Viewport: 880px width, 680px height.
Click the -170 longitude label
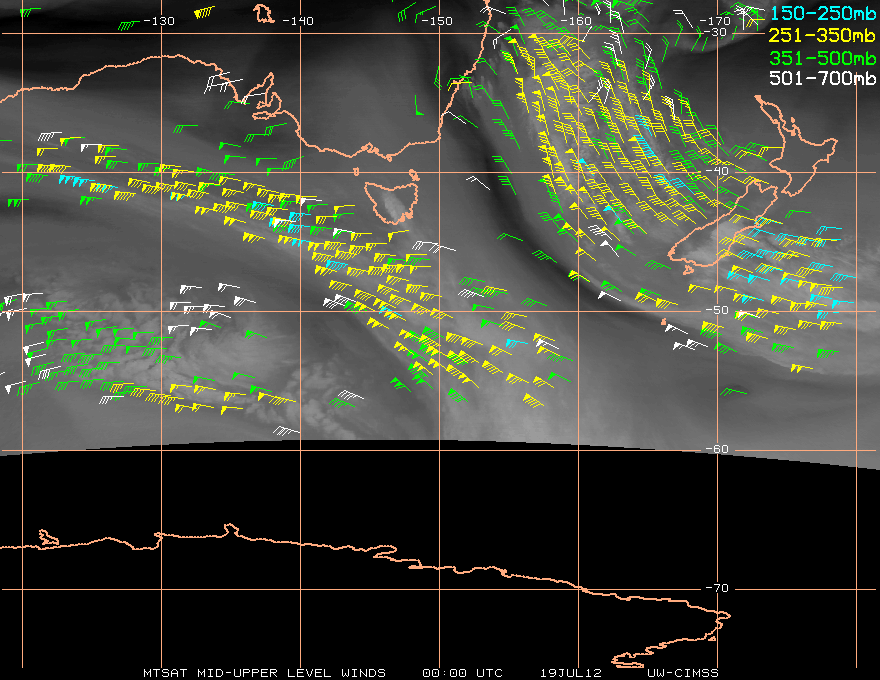click(x=715, y=21)
